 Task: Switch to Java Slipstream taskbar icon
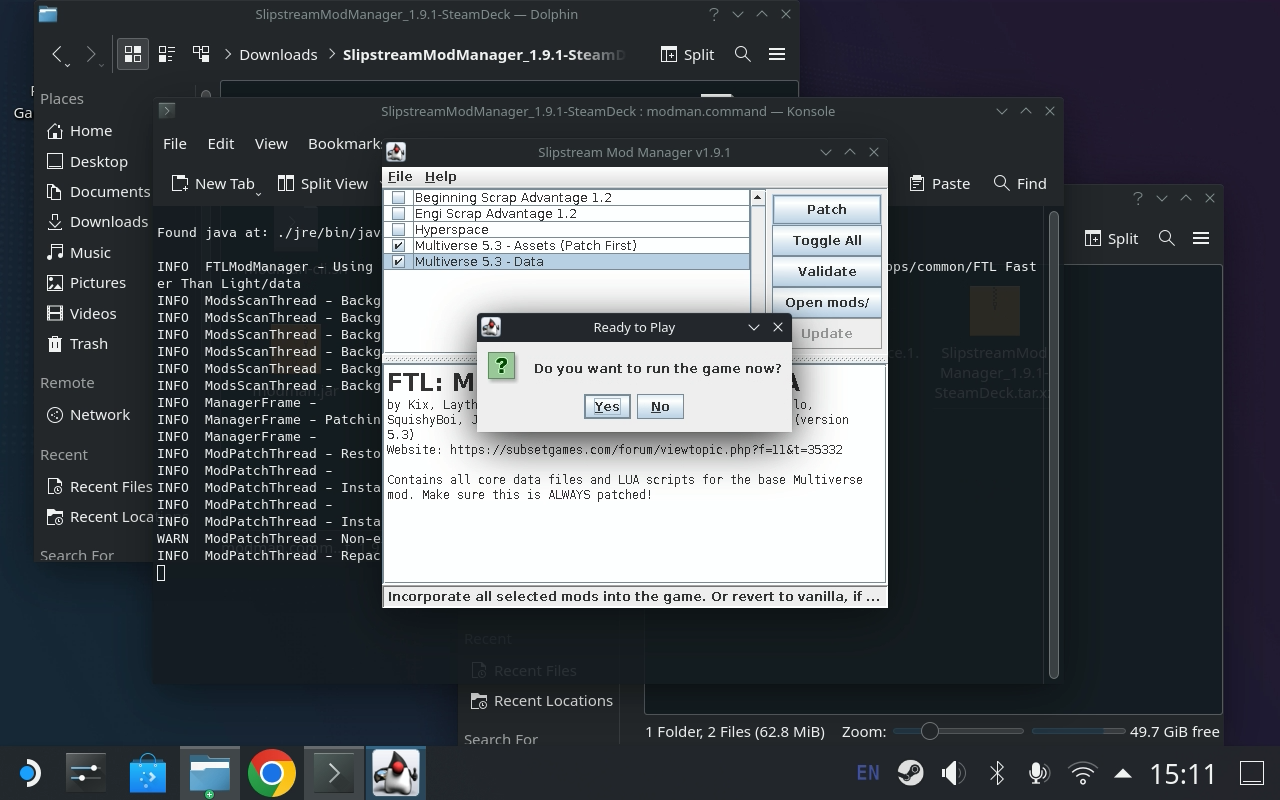(x=395, y=773)
